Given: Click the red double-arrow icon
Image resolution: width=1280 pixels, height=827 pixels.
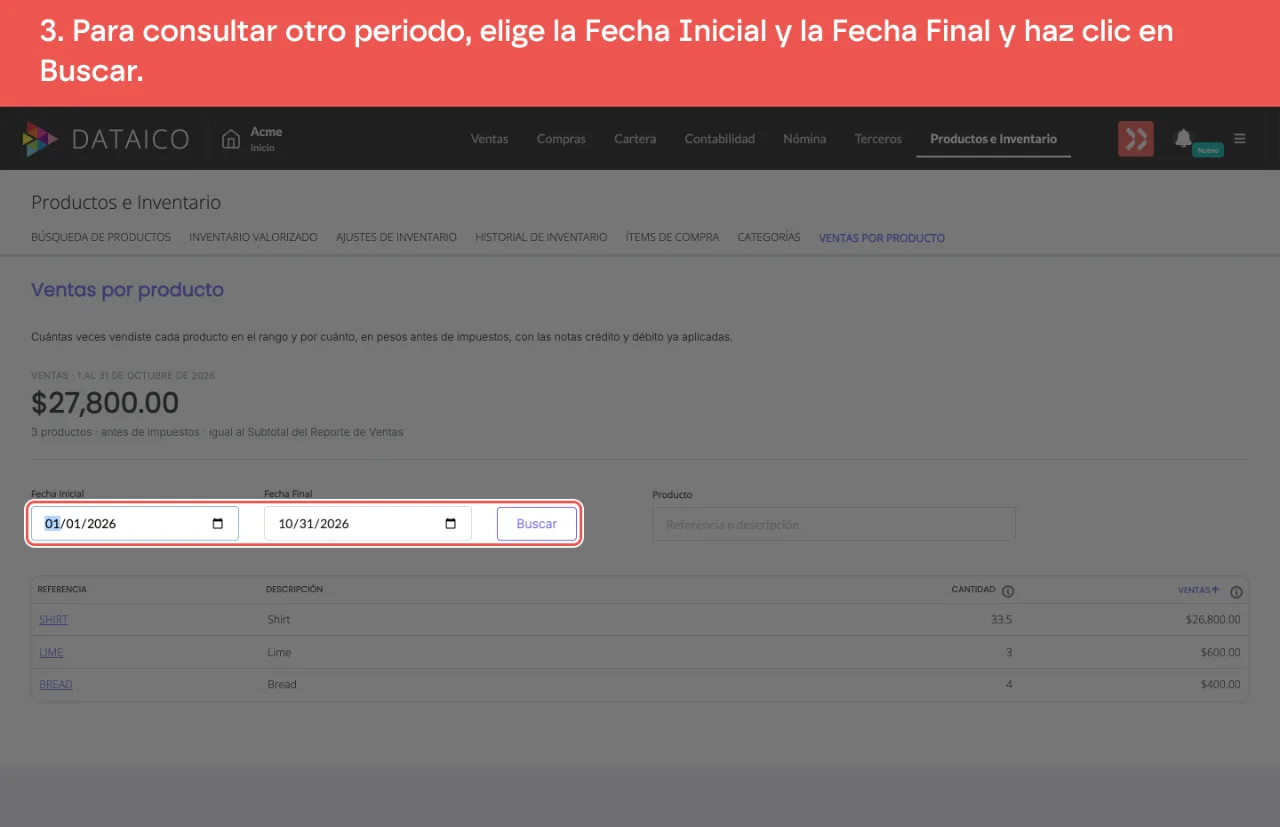Looking at the screenshot, I should [x=1136, y=139].
